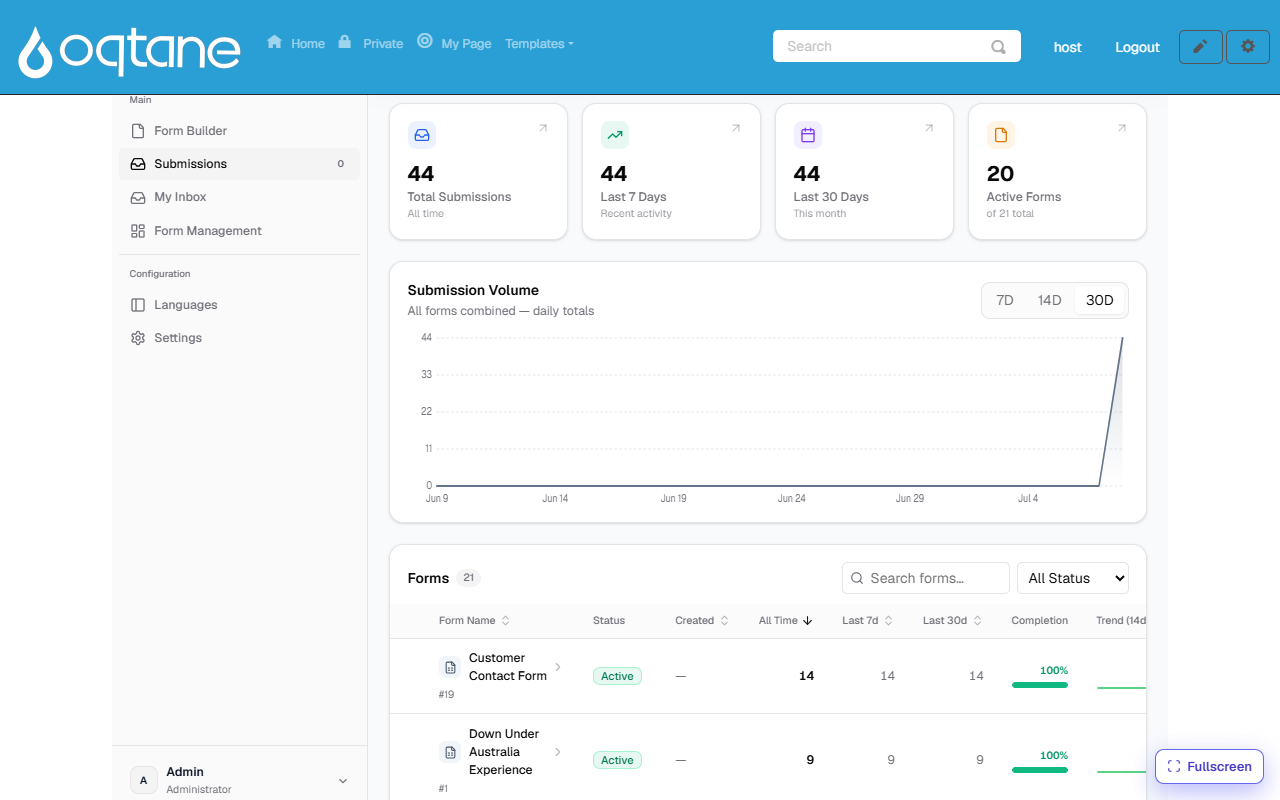This screenshot has height=800, width=1280.
Task: Click the Languages panel icon
Action: point(138,305)
